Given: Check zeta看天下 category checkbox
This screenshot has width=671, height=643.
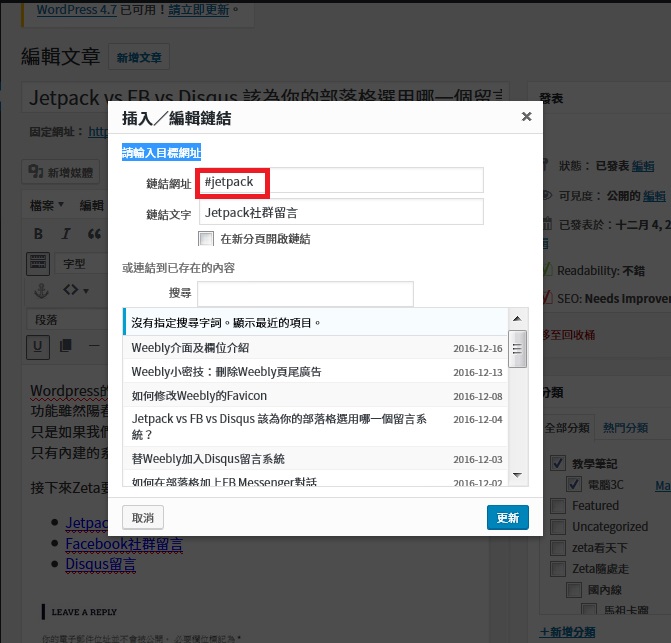Looking at the screenshot, I should point(558,548).
